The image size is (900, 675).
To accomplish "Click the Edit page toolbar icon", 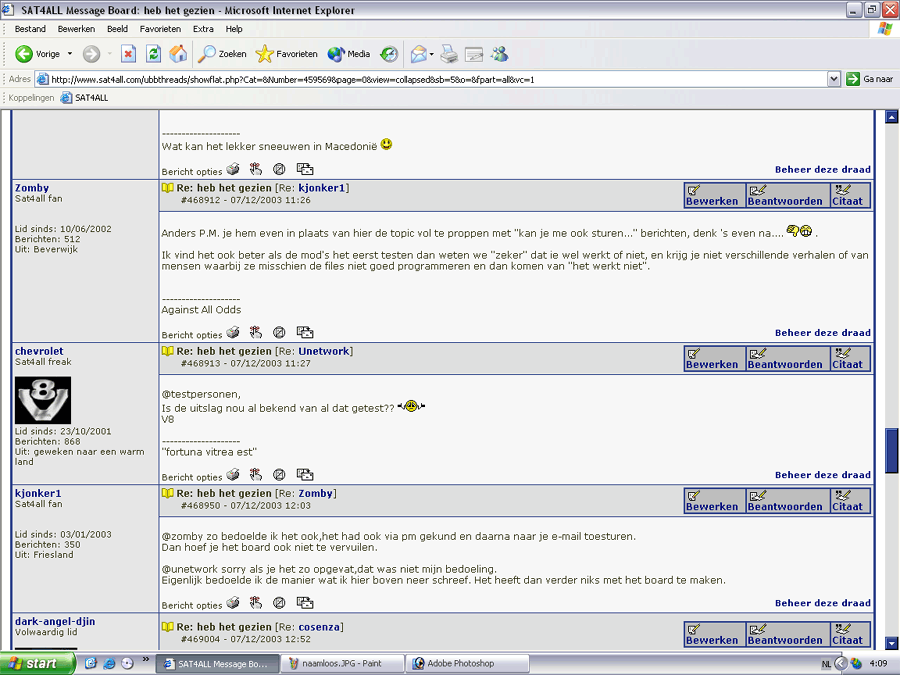I will click(474, 54).
